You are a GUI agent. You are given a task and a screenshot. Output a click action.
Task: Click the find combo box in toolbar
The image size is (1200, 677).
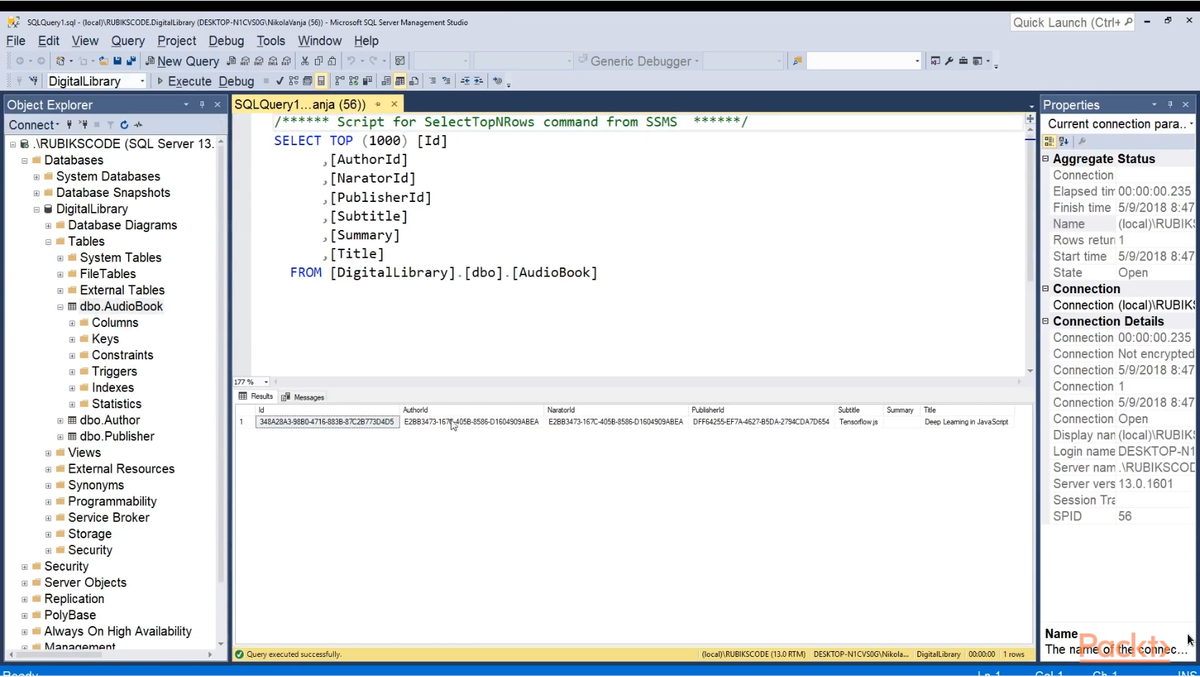coord(863,61)
